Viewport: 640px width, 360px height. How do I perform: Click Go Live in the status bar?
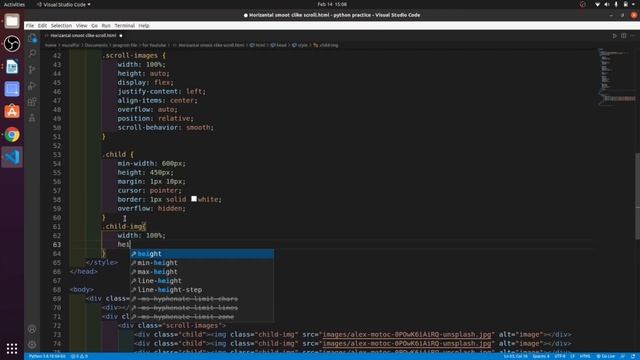coord(606,356)
